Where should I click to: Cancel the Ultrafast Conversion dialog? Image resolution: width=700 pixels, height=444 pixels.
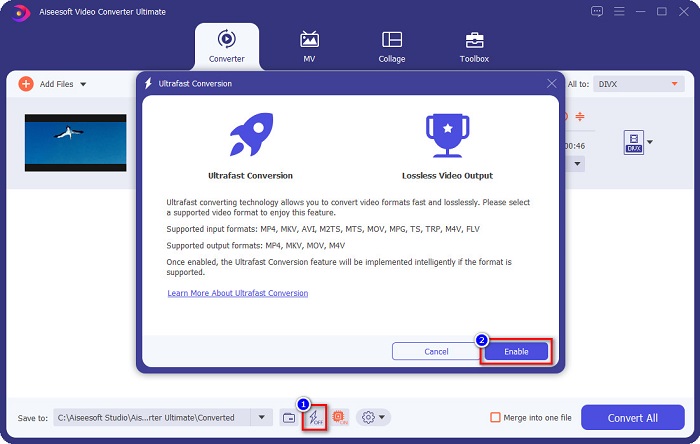point(436,352)
